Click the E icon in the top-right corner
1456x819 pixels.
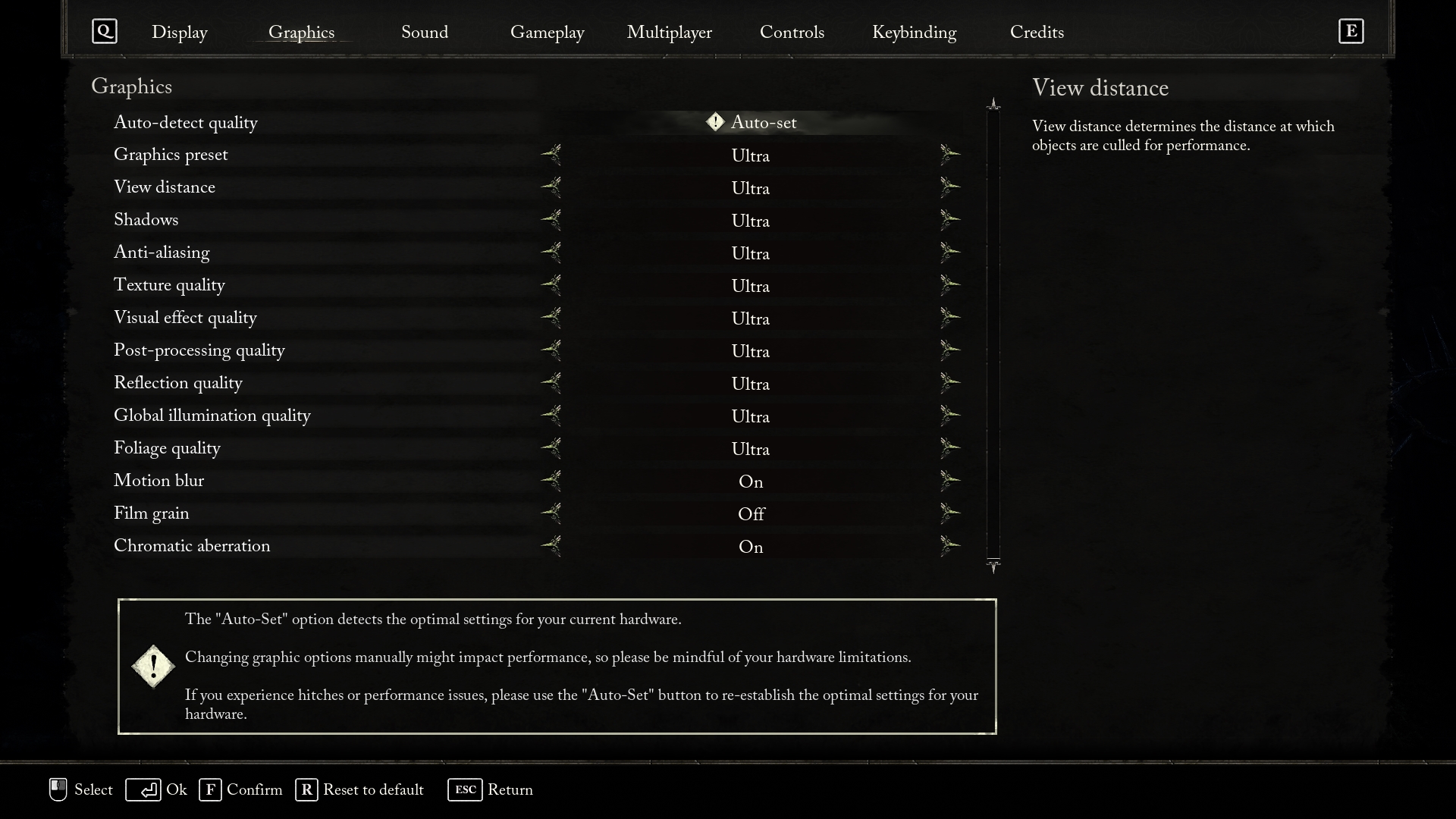pyautogui.click(x=1351, y=31)
